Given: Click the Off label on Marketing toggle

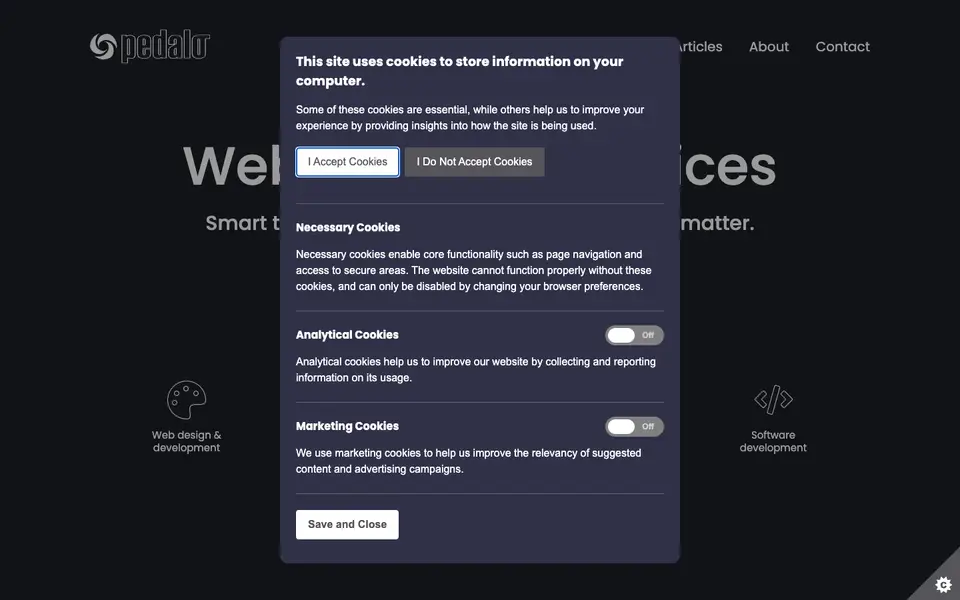Looking at the screenshot, I should pyautogui.click(x=648, y=426).
